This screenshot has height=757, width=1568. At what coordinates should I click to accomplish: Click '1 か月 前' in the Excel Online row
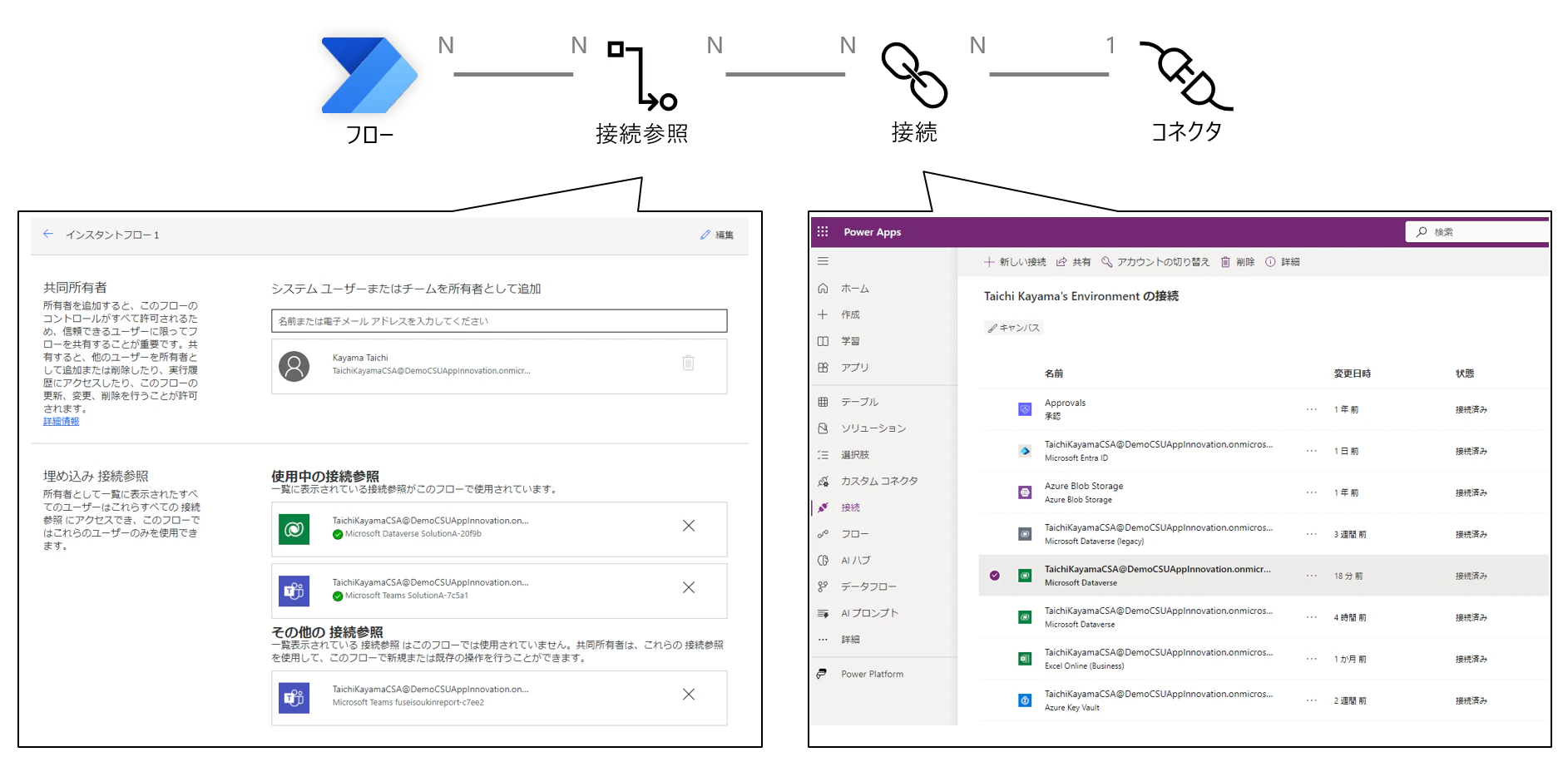(x=1350, y=660)
